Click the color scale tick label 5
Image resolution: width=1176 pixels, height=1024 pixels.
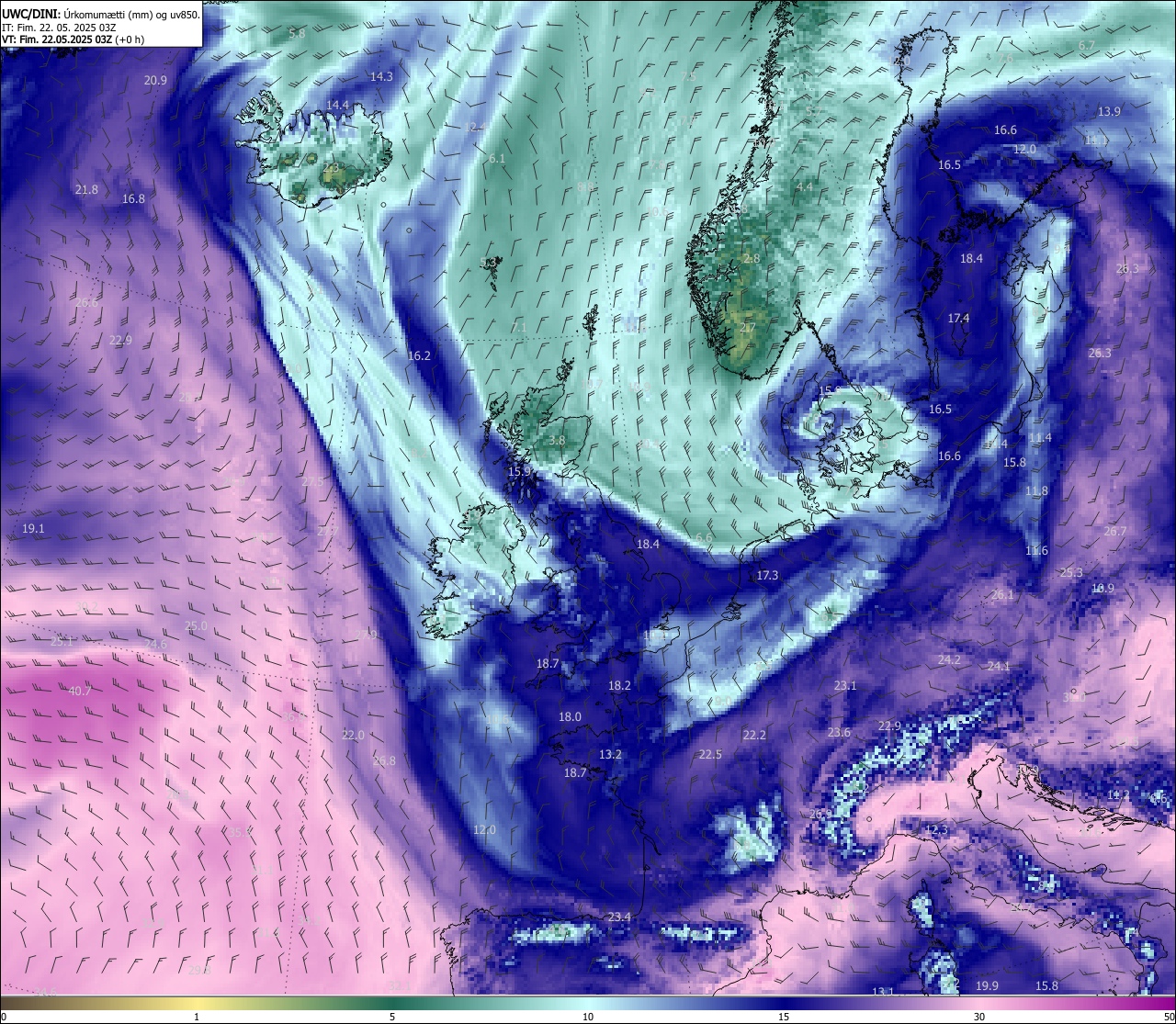[392, 1017]
